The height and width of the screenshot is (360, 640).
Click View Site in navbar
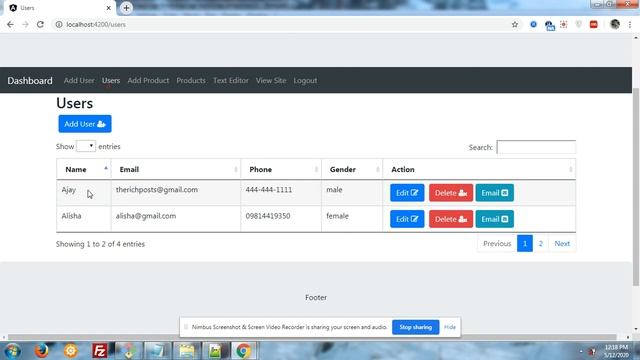point(271,80)
